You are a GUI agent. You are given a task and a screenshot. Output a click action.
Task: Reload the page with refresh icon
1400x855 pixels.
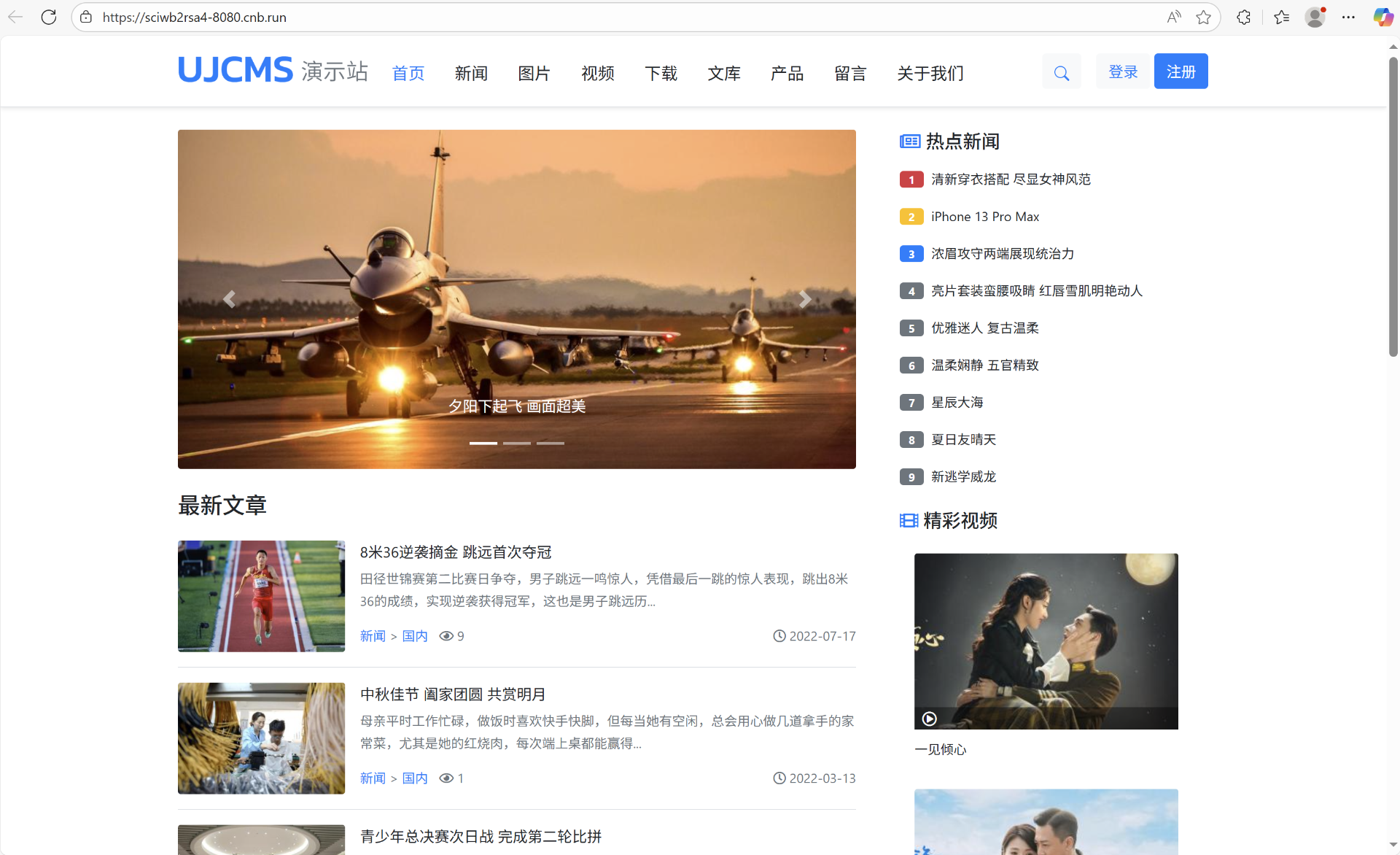pos(49,17)
